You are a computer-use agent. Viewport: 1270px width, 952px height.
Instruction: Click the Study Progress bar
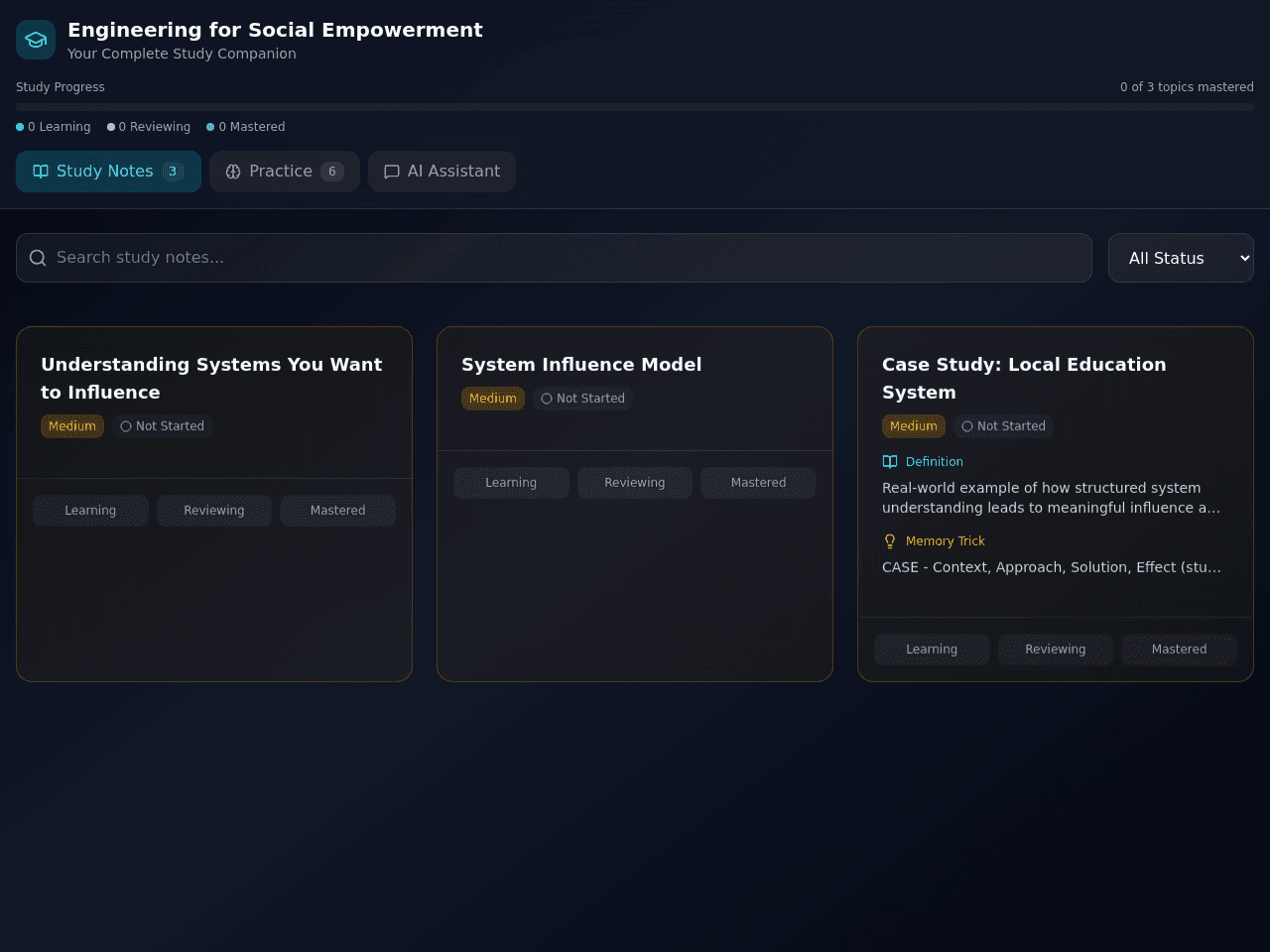tap(635, 106)
